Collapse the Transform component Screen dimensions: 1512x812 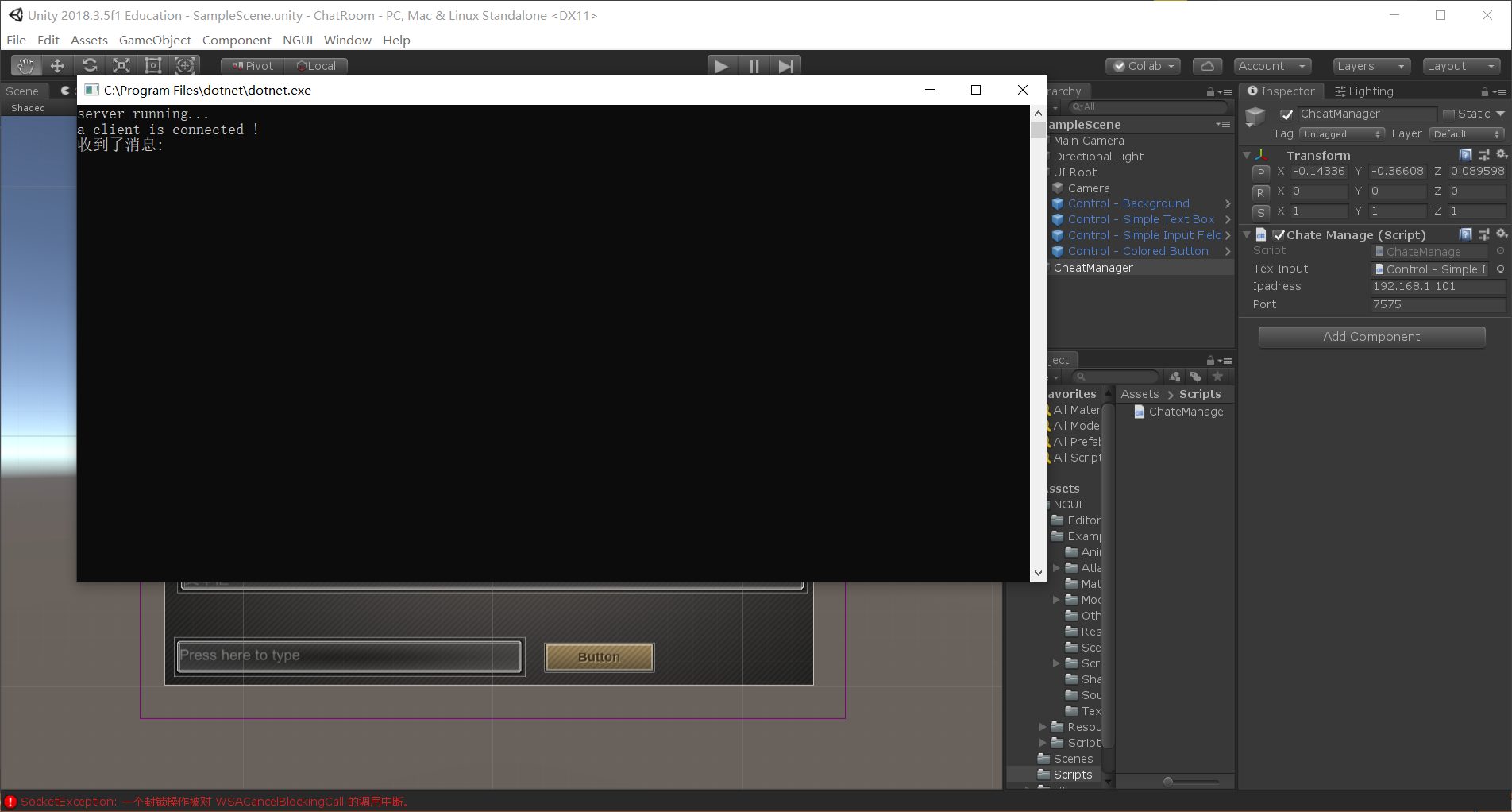(1247, 156)
